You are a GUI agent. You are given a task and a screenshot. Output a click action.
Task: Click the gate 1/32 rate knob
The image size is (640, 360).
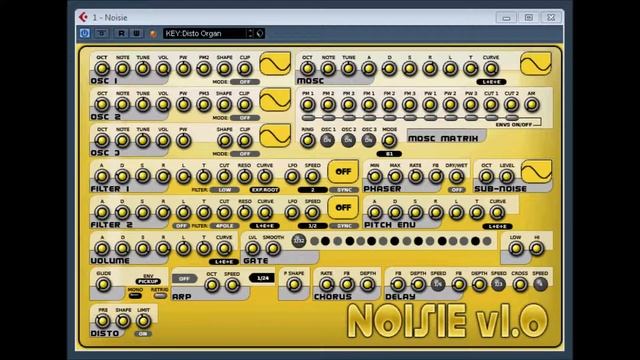coord(299,240)
